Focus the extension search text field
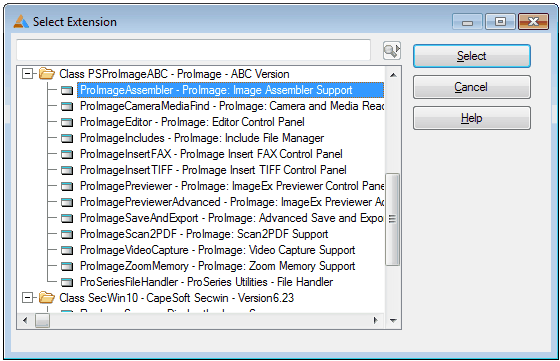Viewport: 560px width, 361px height. 194,50
